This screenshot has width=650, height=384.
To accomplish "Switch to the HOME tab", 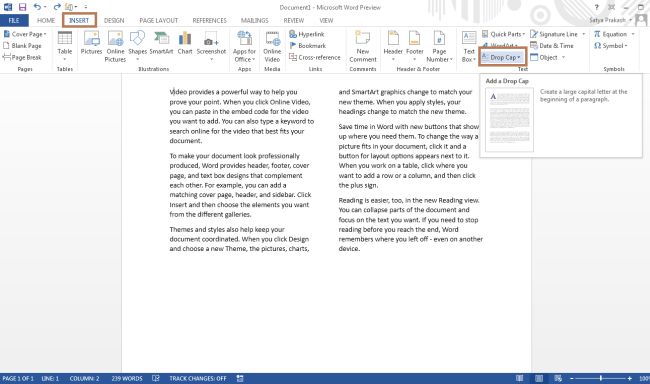I will pos(46,20).
